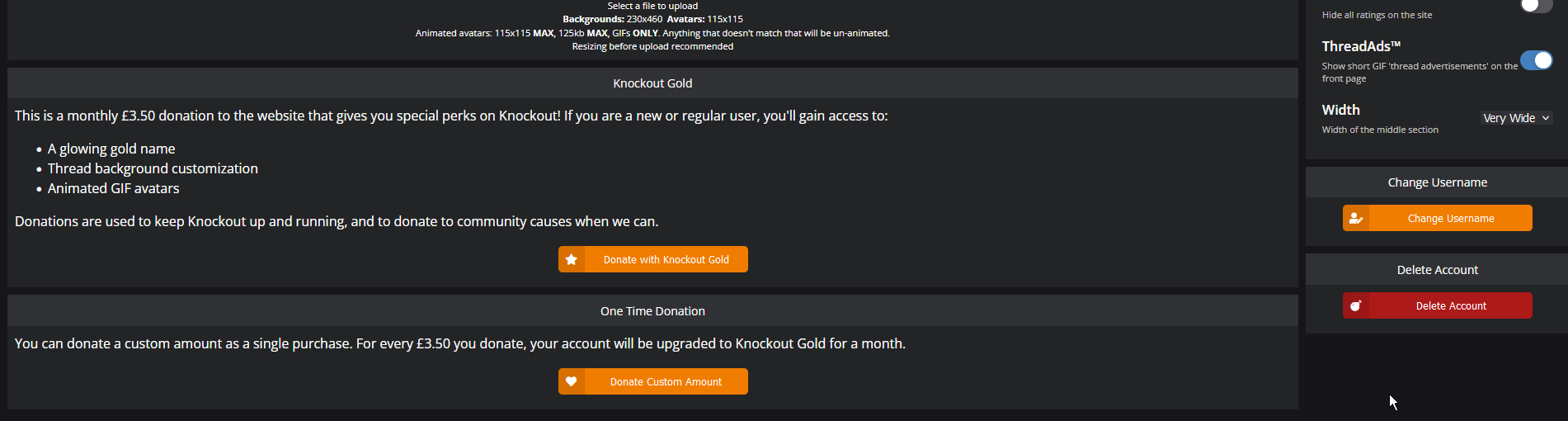This screenshot has height=421, width=1568.
Task: Toggle the Hide all ratings switch
Action: click(x=1537, y=5)
